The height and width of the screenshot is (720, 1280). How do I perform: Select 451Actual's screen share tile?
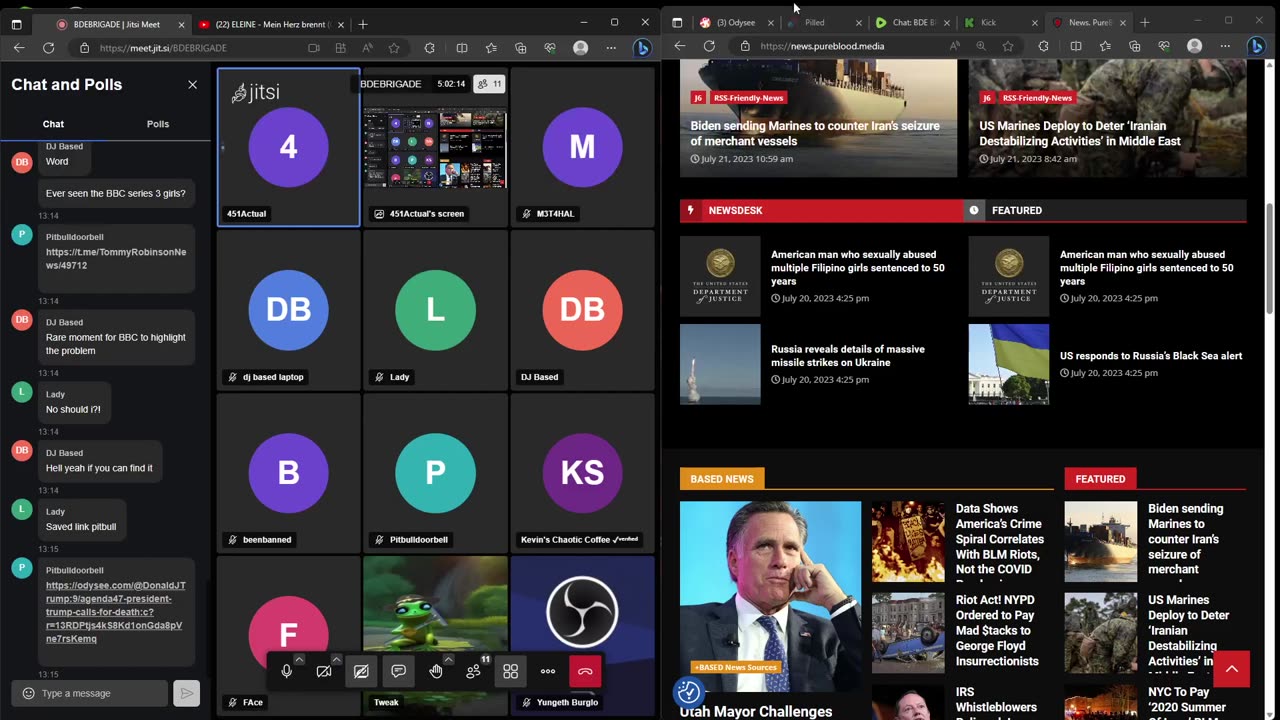435,146
